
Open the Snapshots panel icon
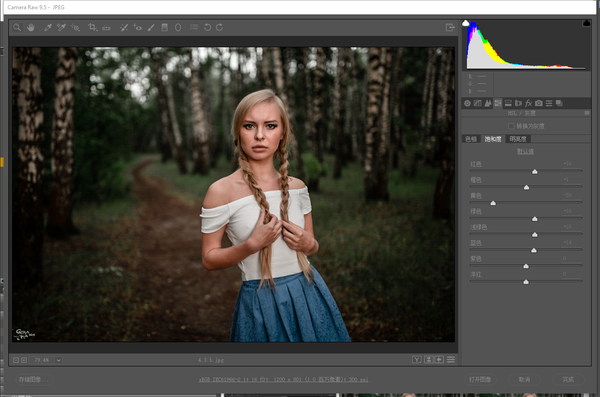[559, 103]
